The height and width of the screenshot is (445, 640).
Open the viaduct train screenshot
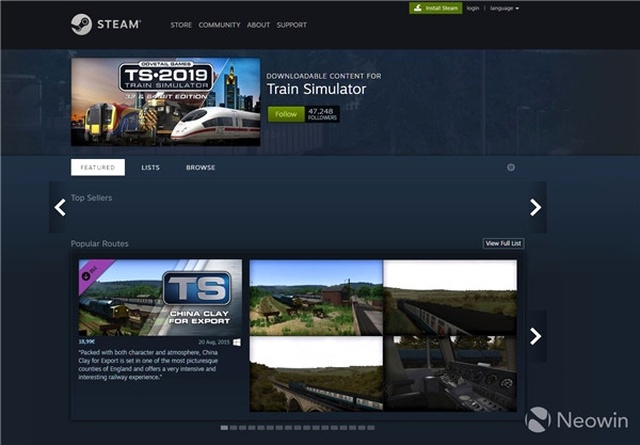(316, 374)
